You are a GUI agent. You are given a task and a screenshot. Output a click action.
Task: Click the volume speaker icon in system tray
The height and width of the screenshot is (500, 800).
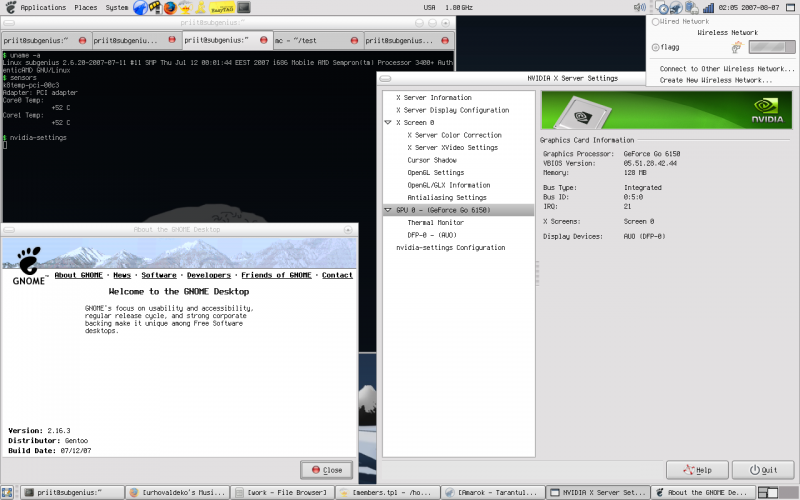pyautogui.click(x=639, y=7)
